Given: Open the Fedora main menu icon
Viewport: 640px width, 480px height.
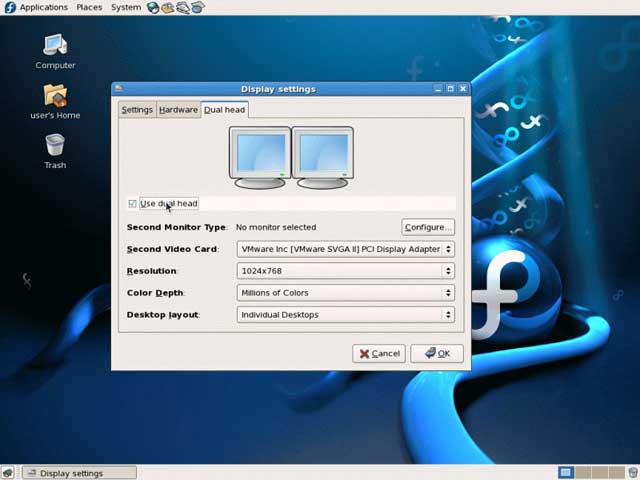Looking at the screenshot, I should click(9, 7).
